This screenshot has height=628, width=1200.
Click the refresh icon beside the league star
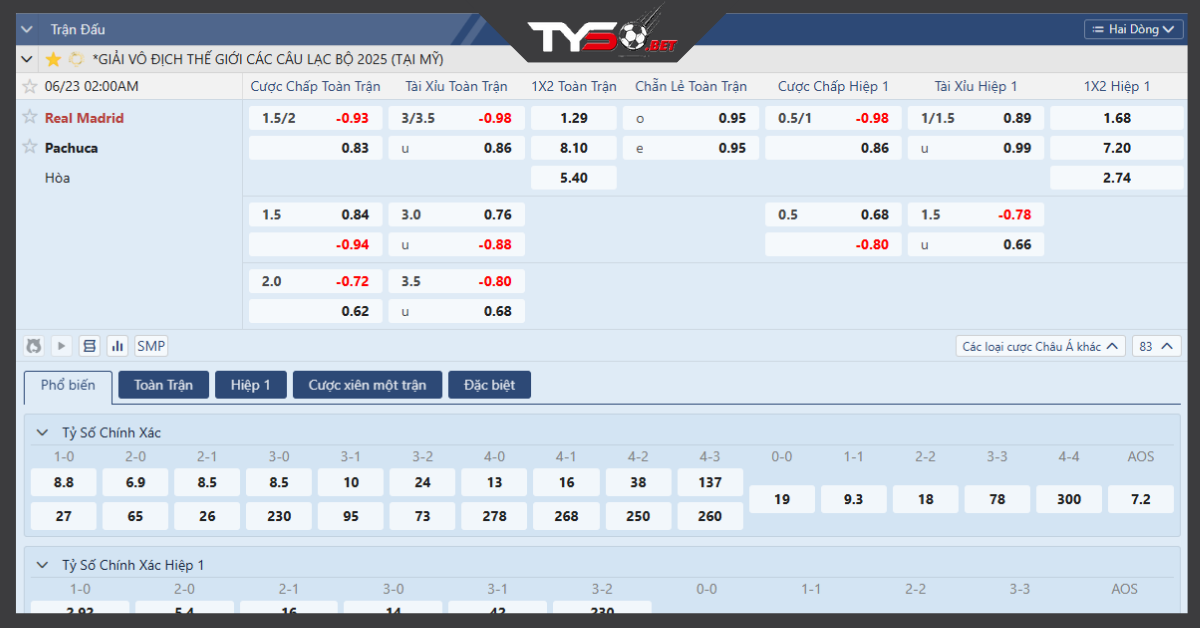point(76,59)
